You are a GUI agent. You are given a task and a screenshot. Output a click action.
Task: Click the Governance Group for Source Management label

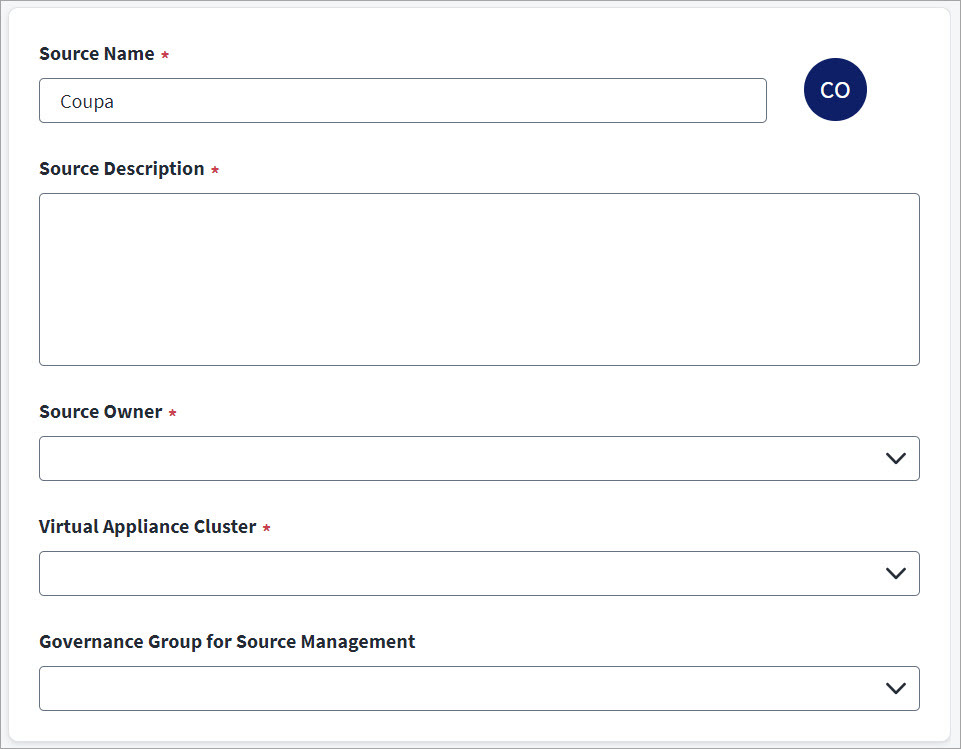(x=227, y=642)
